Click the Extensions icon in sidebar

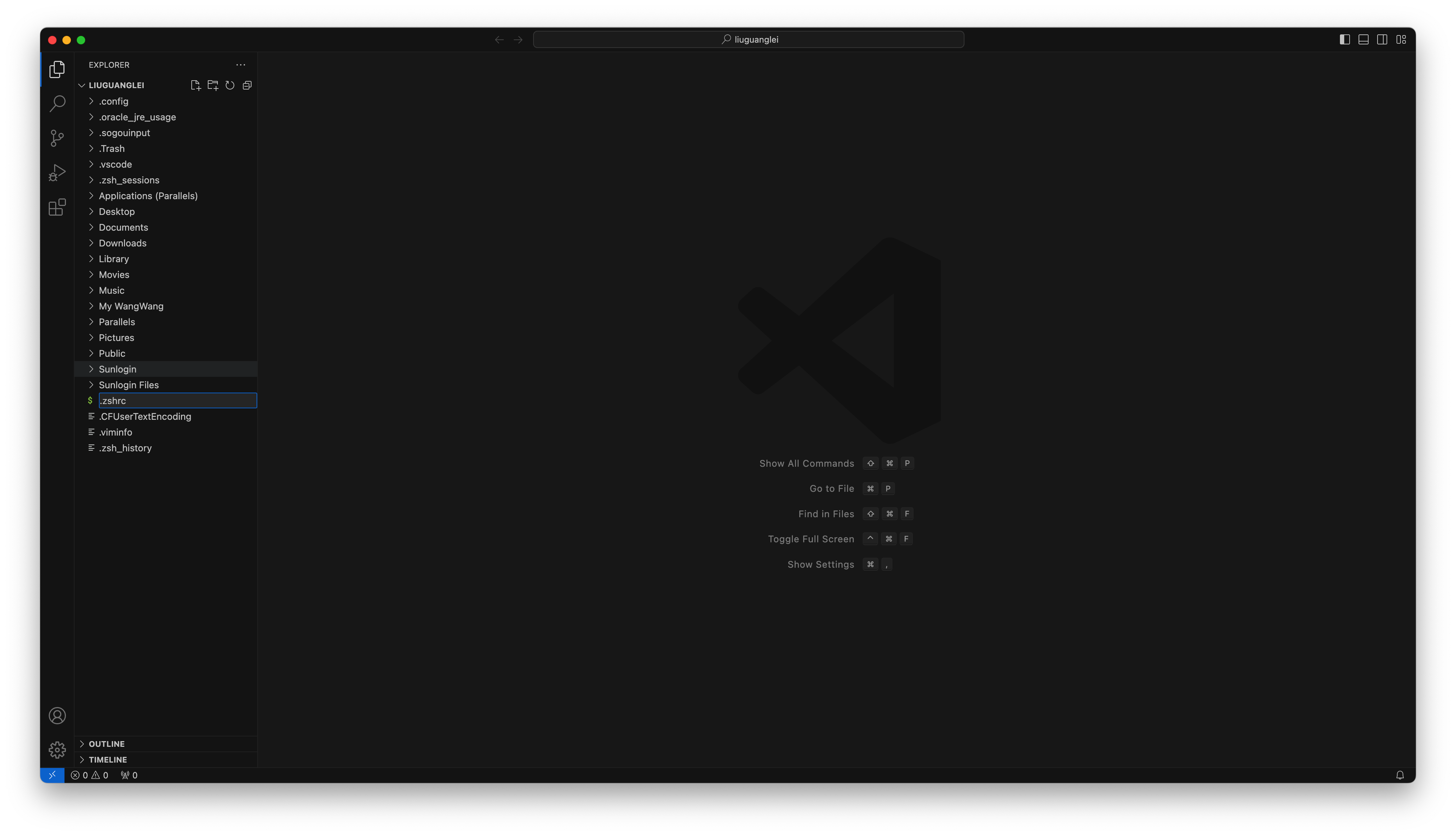click(57, 207)
